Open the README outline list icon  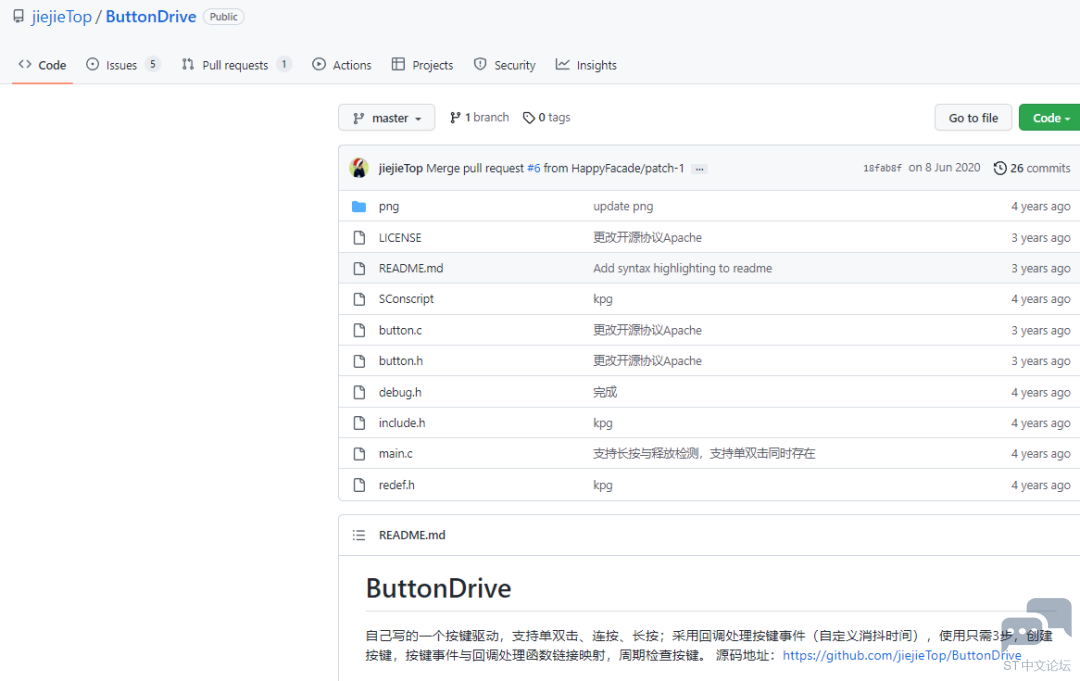[x=359, y=535]
